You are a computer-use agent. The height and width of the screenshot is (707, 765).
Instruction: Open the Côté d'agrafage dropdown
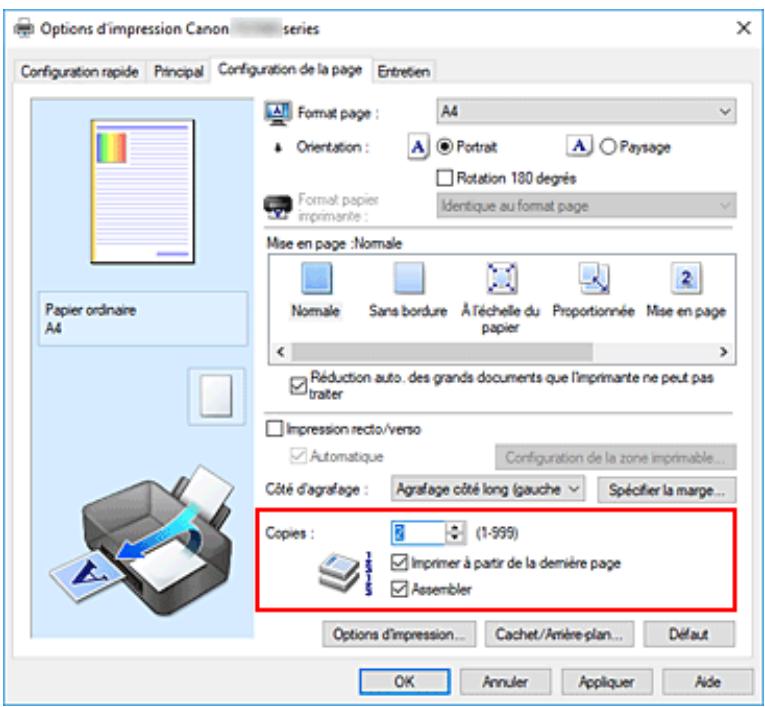click(x=487, y=489)
